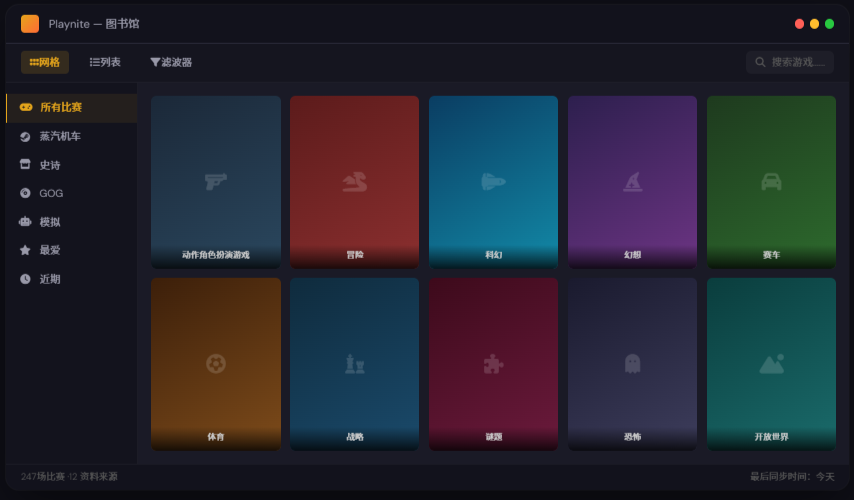Show 最爱 favorites list
Image resolution: width=854 pixels, height=500 pixels.
pyautogui.click(x=71, y=250)
